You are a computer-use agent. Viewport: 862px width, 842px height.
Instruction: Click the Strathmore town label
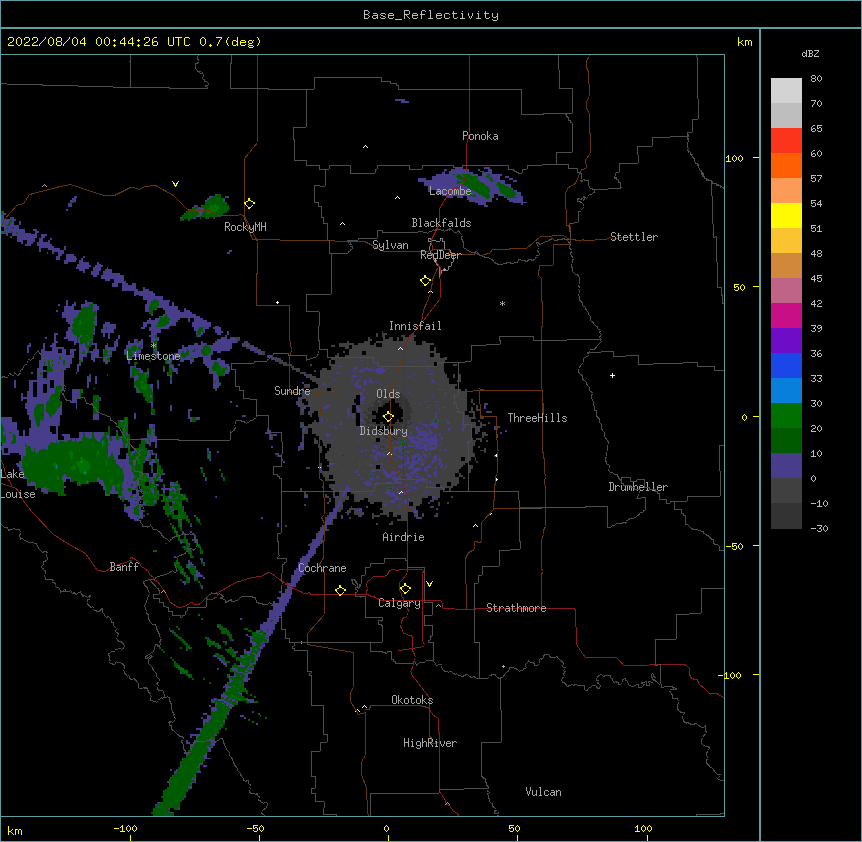[516, 608]
